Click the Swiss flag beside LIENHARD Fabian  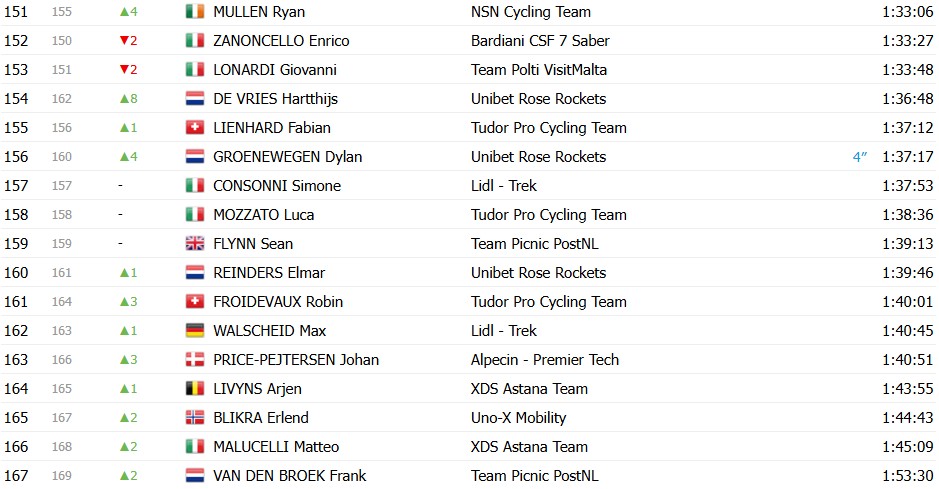(x=195, y=127)
